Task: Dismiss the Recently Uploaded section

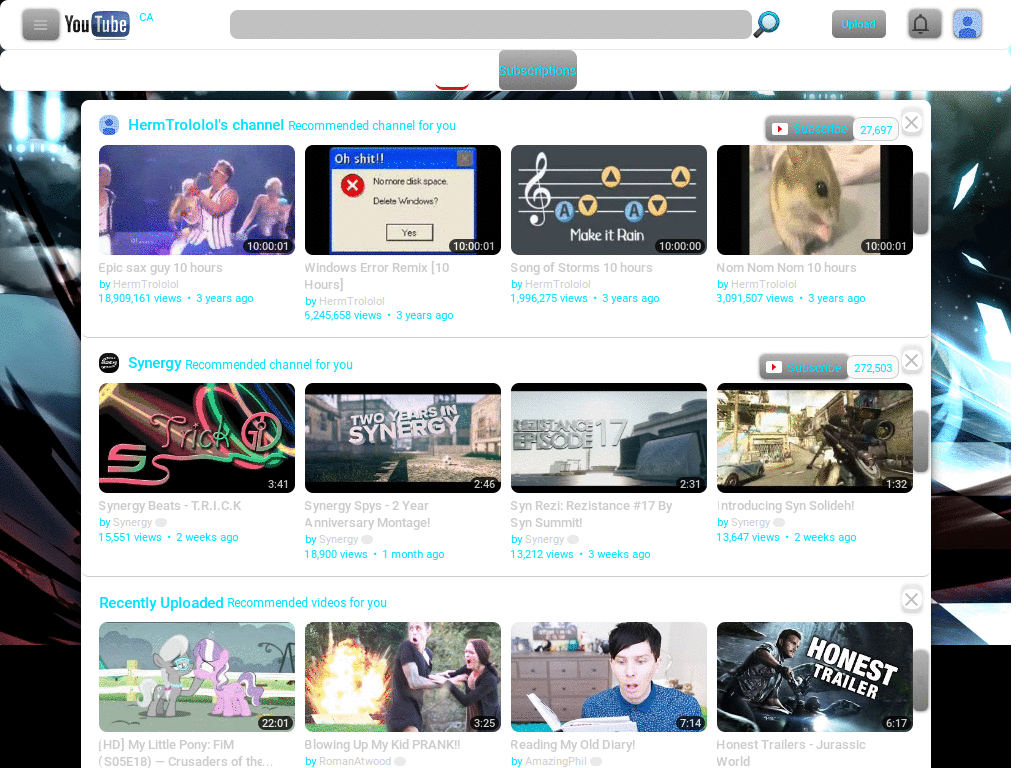Action: pyautogui.click(x=911, y=599)
